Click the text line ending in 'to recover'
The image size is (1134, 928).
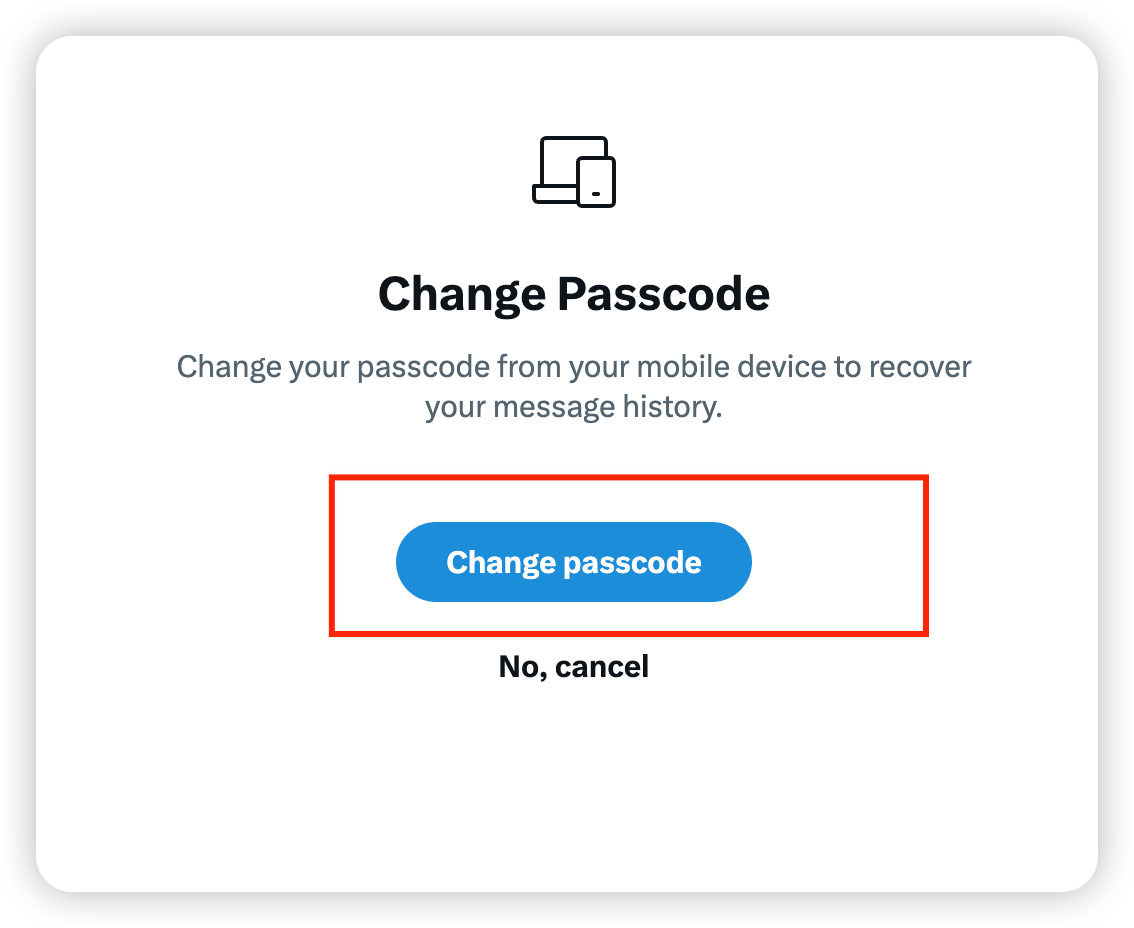(573, 366)
